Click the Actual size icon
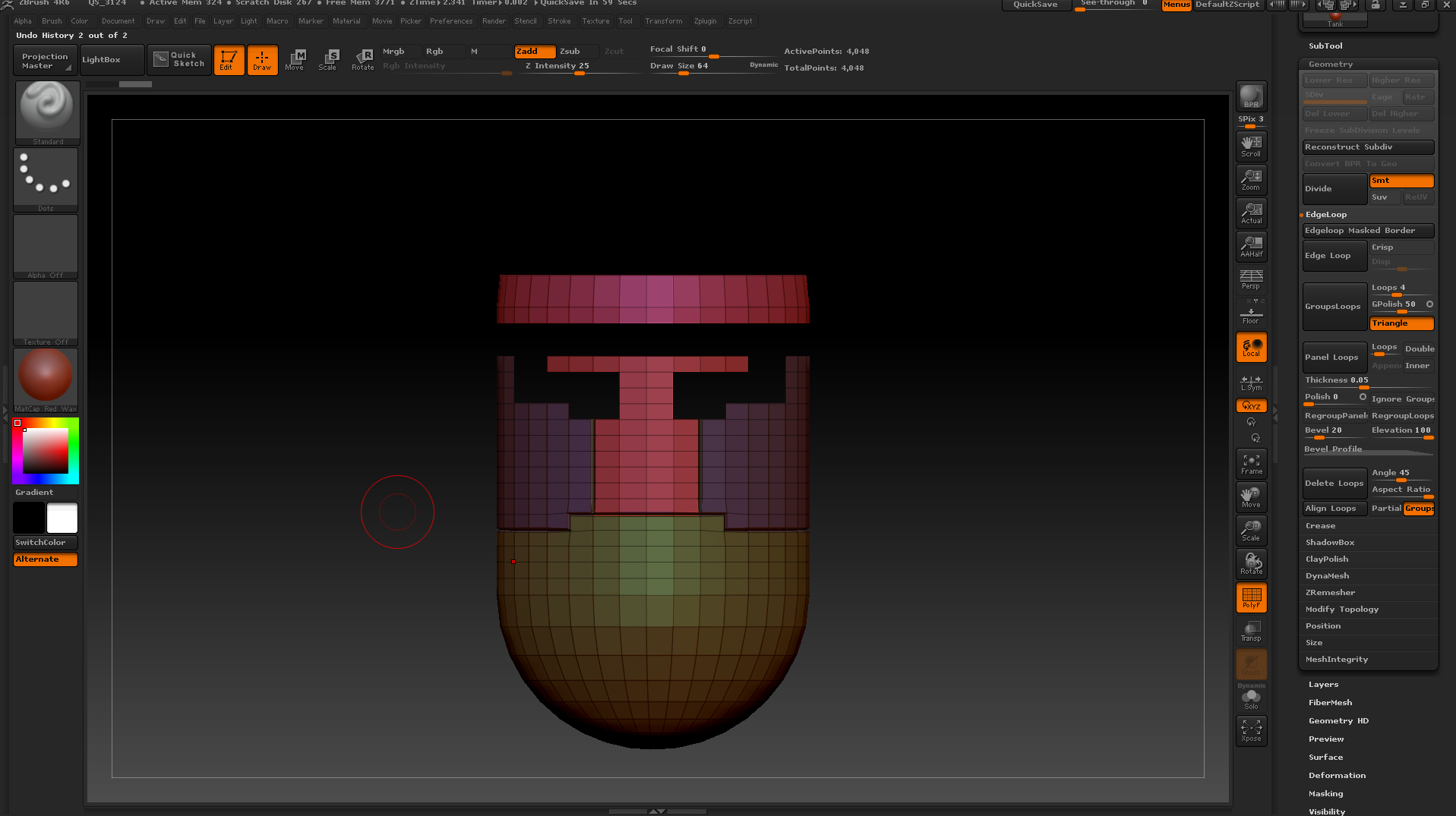1456x816 pixels. [1251, 213]
